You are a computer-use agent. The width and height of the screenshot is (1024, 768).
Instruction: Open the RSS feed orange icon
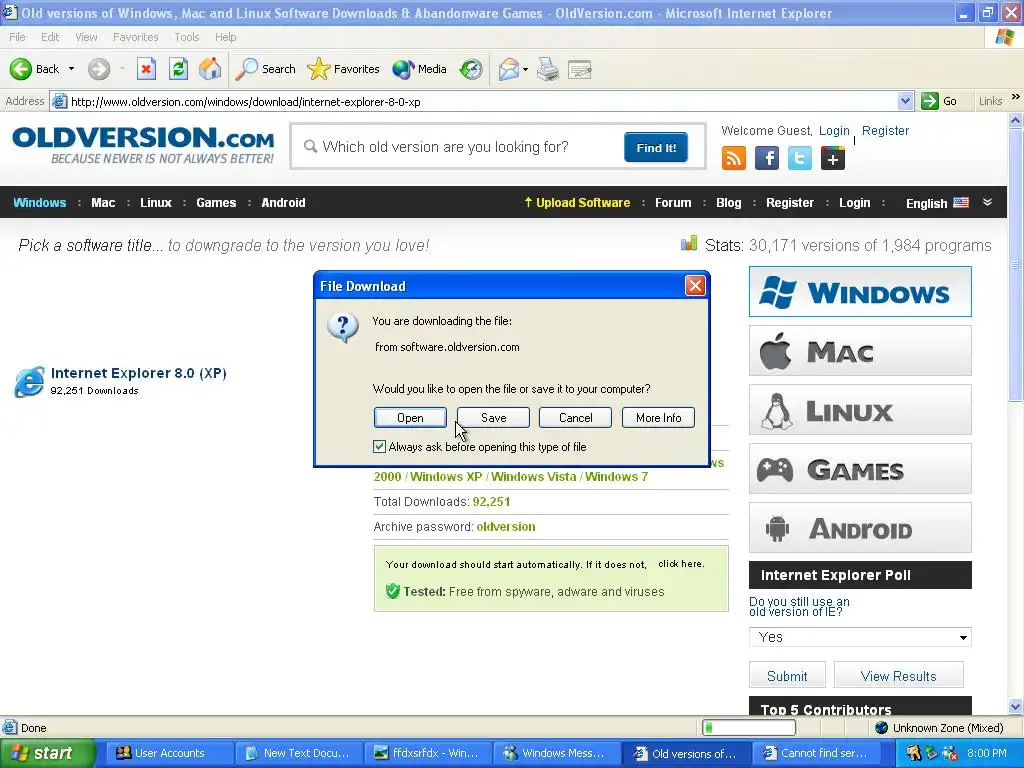[x=733, y=158]
